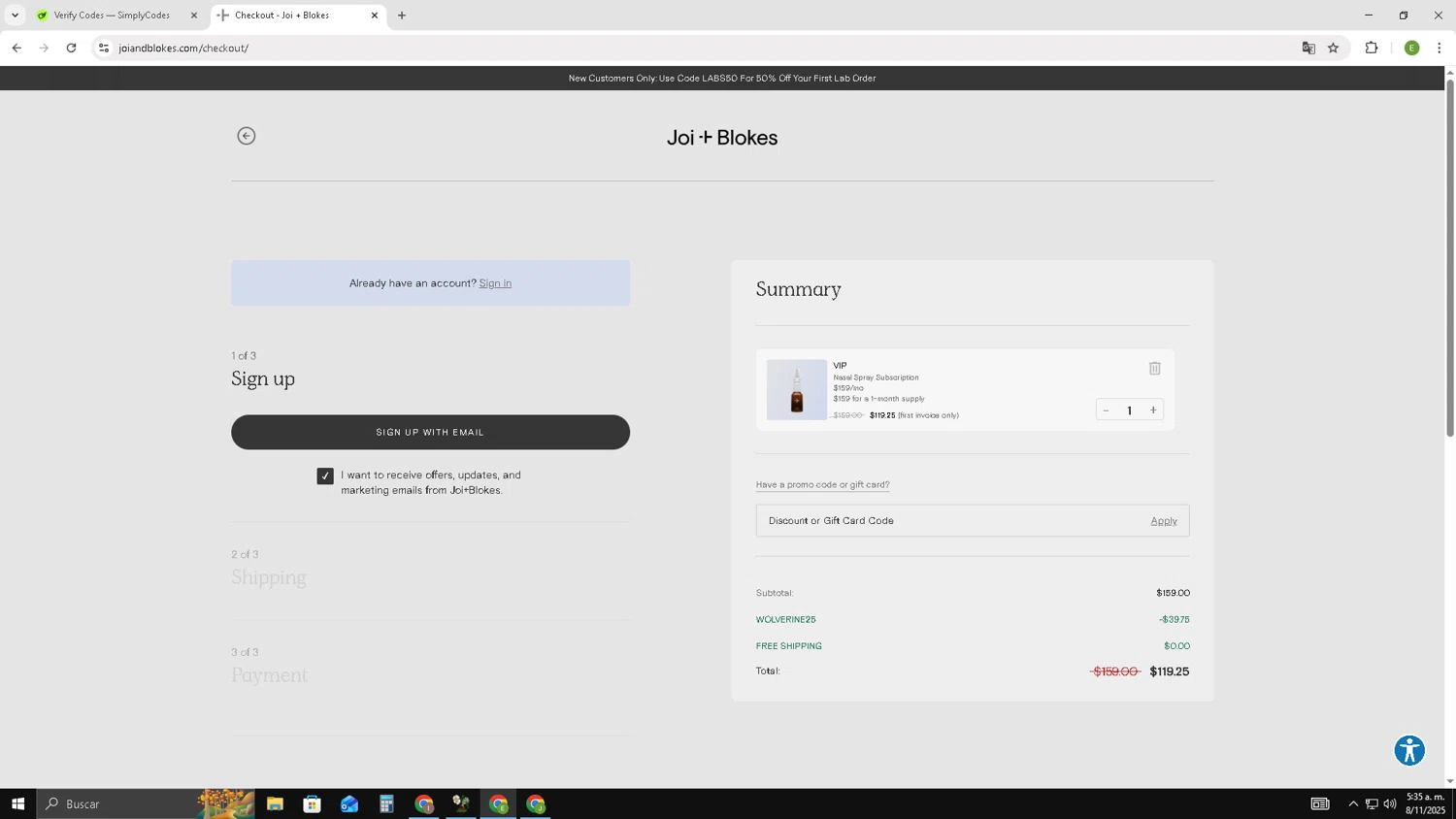
Task: Open Microsoft Store from taskbar
Action: [312, 803]
